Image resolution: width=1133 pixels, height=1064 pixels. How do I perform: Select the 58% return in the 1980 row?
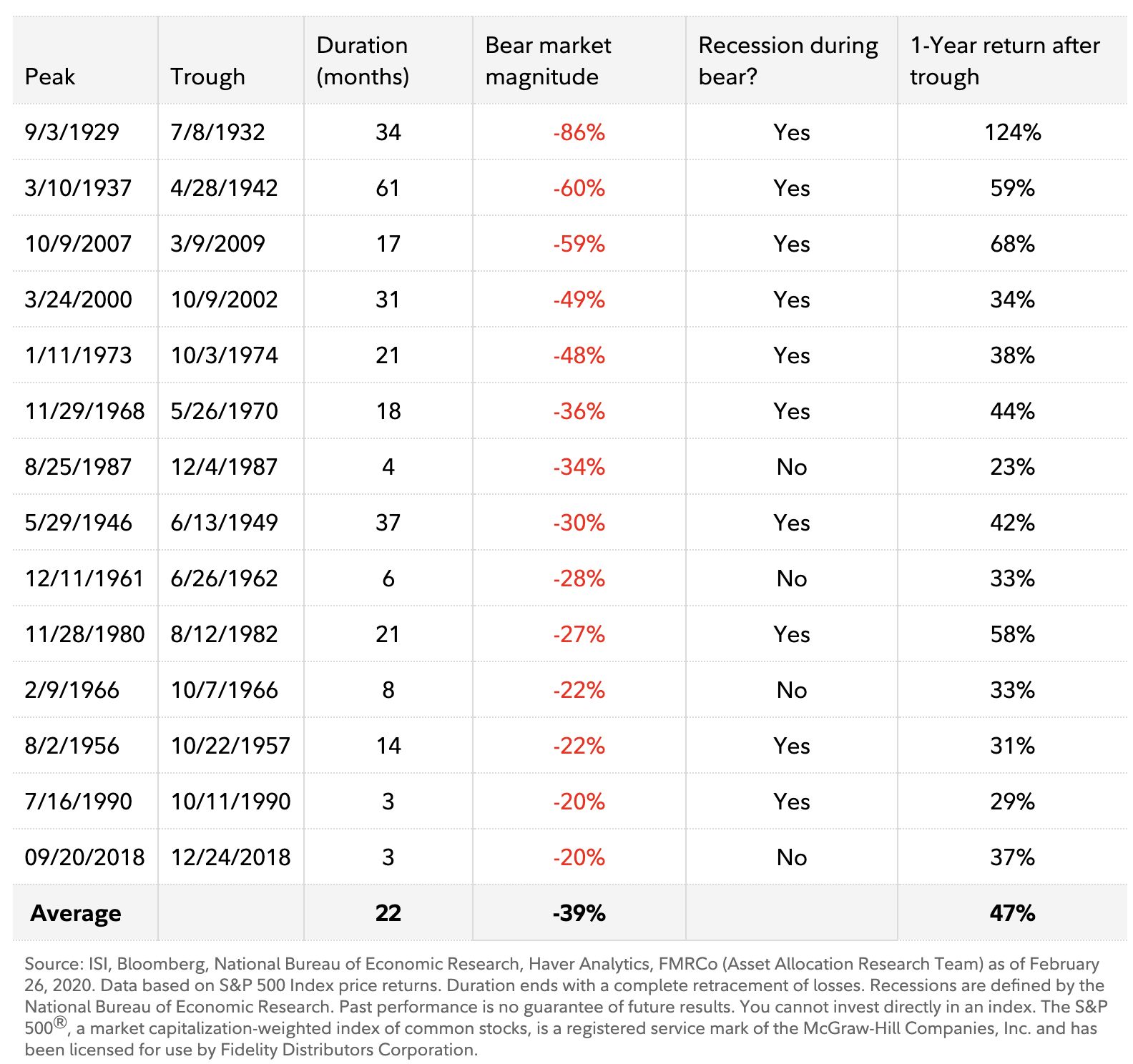1012,634
